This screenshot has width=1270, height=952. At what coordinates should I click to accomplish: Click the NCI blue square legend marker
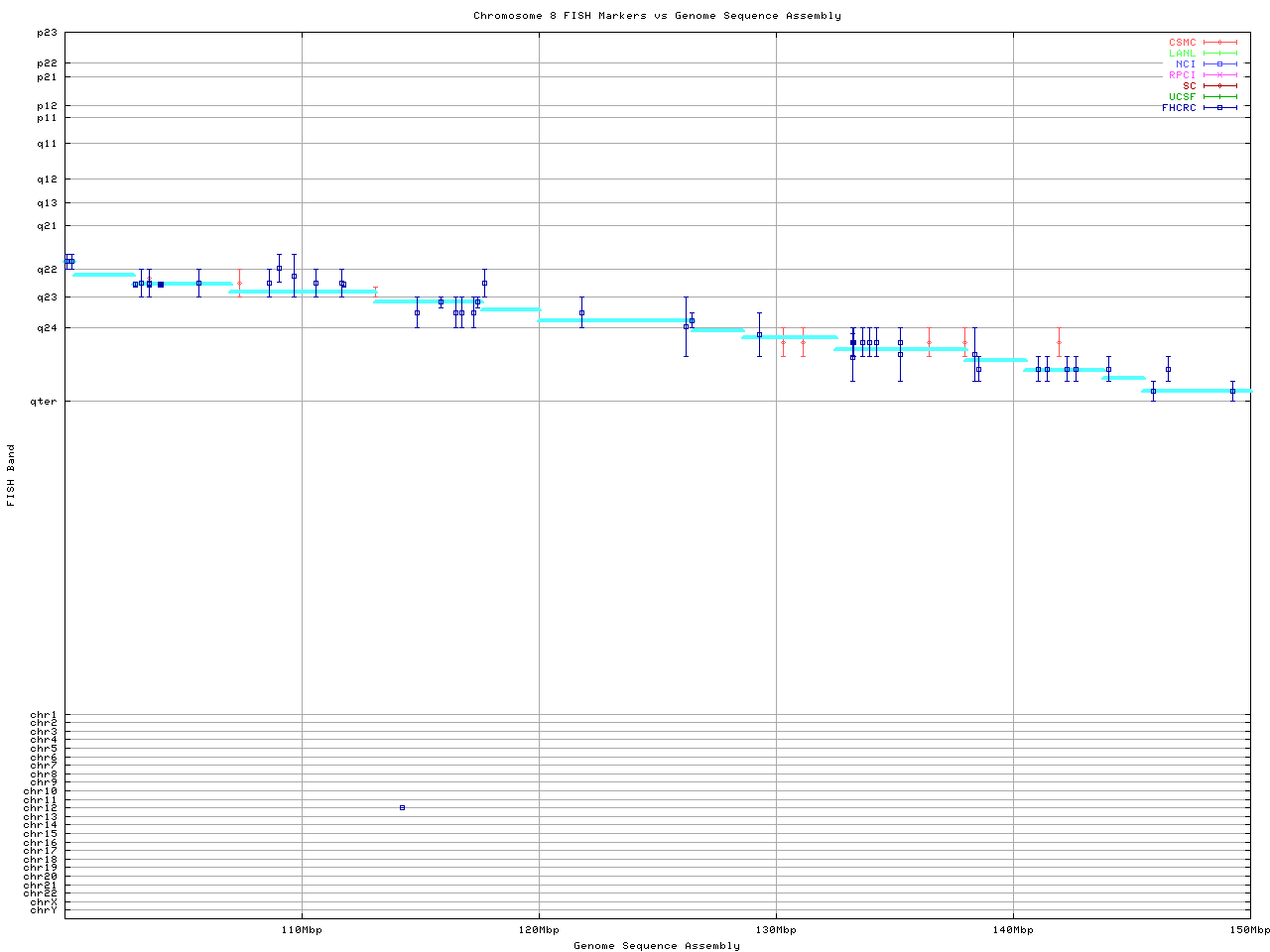pyautogui.click(x=1219, y=64)
